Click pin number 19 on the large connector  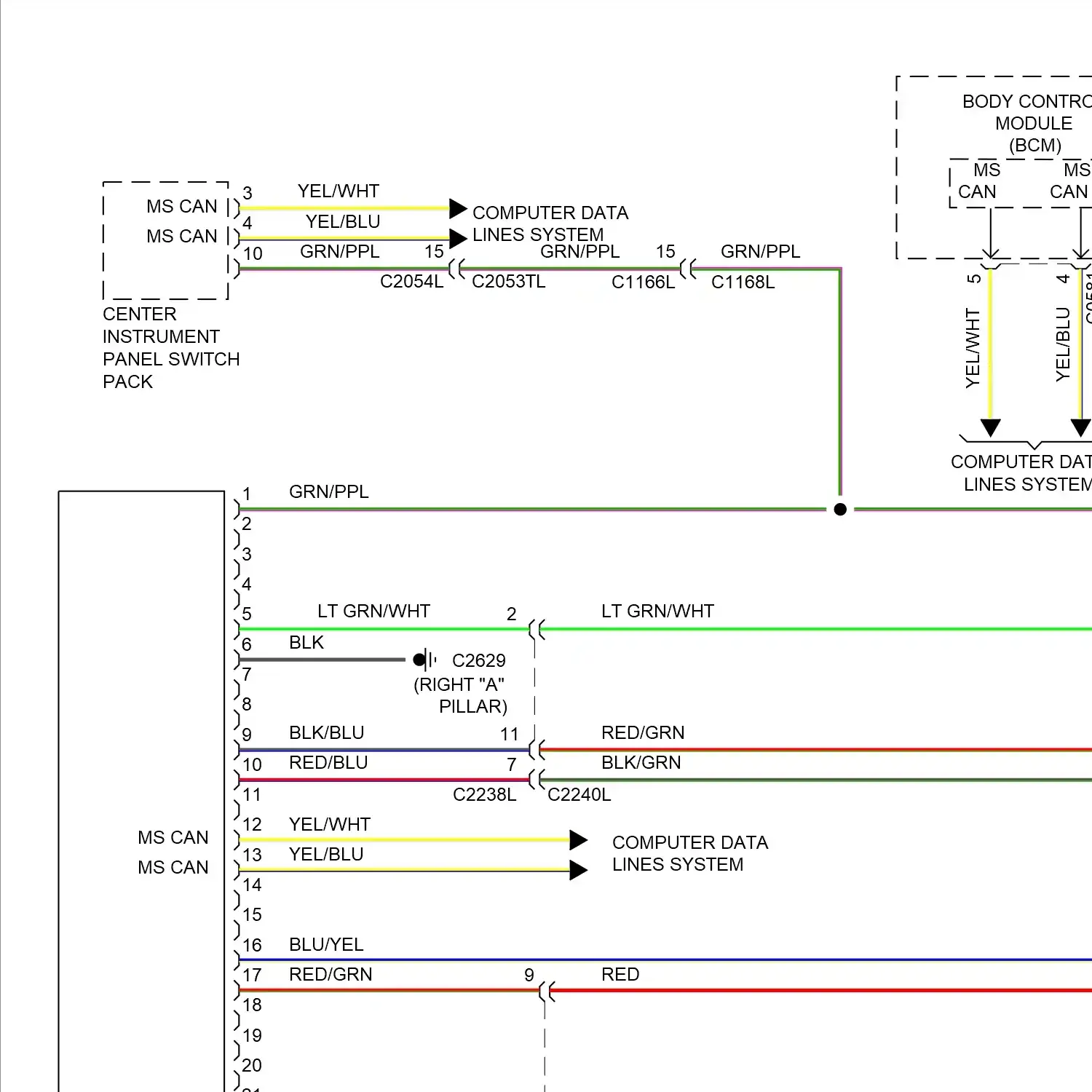[x=252, y=1036]
